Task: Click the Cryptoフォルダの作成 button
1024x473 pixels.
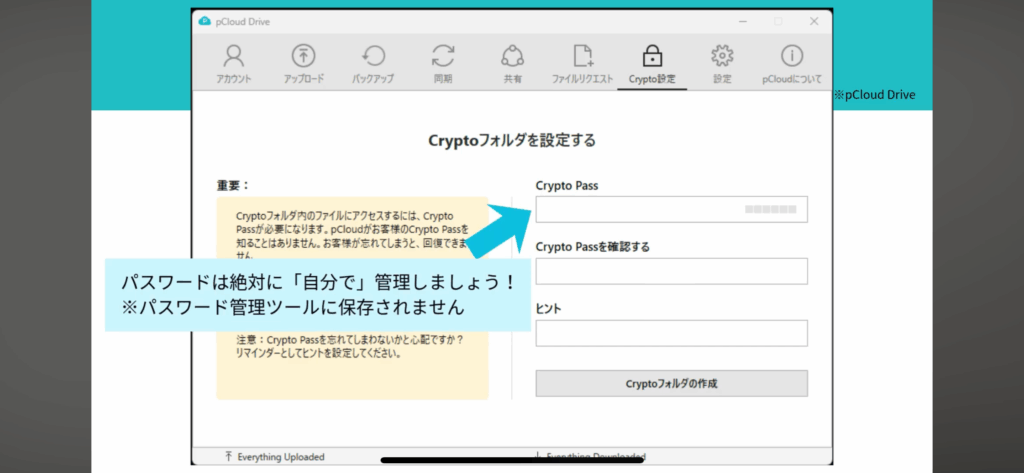Action: click(671, 383)
